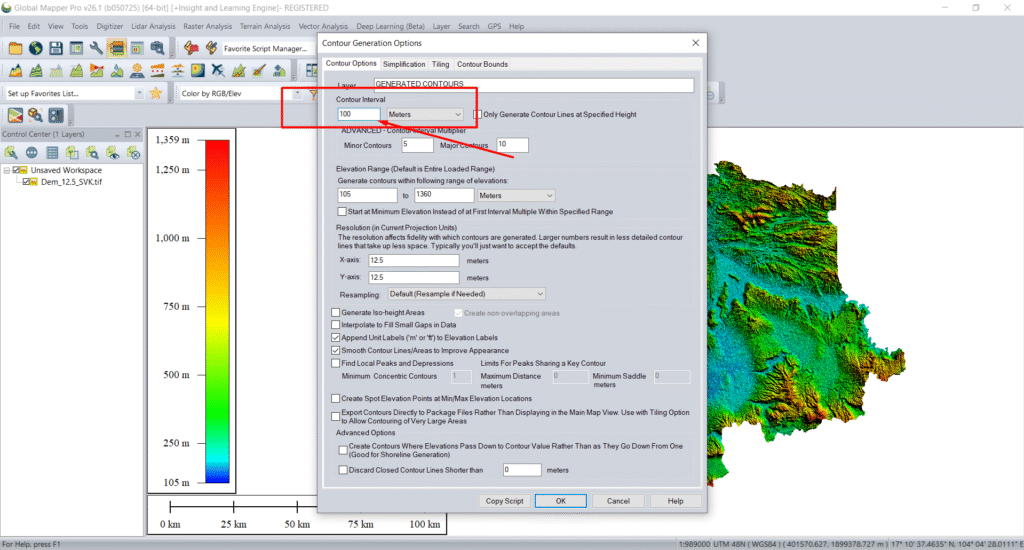Switch to the Contour Bounds tab
This screenshot has width=1024, height=550.
click(x=482, y=64)
